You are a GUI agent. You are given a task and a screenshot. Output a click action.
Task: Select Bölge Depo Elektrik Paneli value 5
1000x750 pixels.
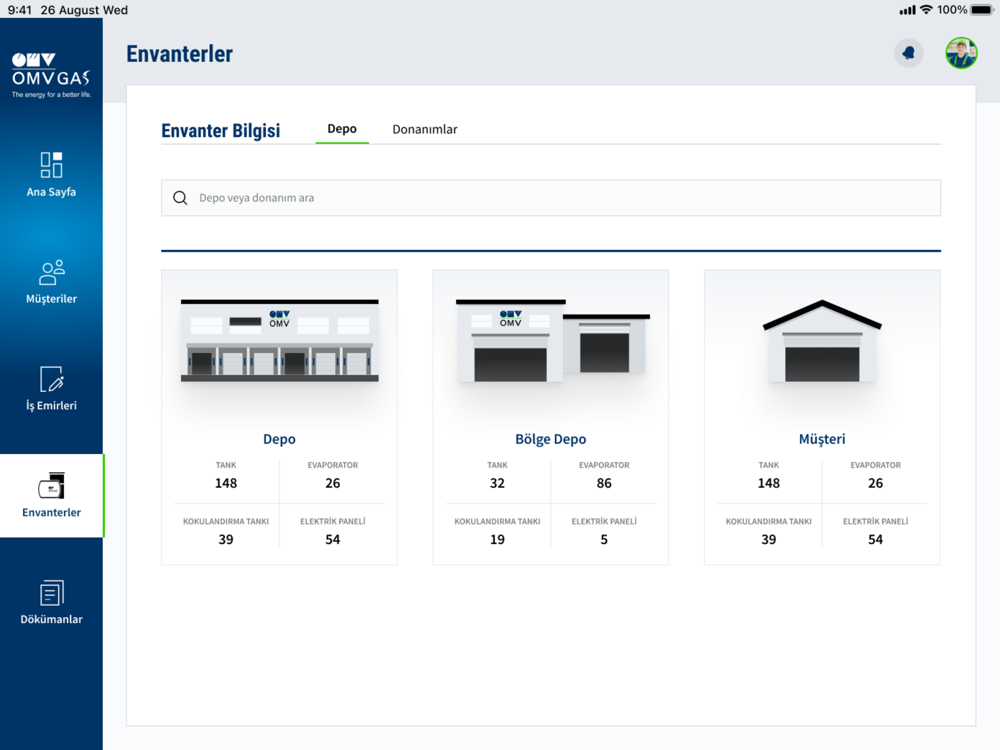coord(604,540)
